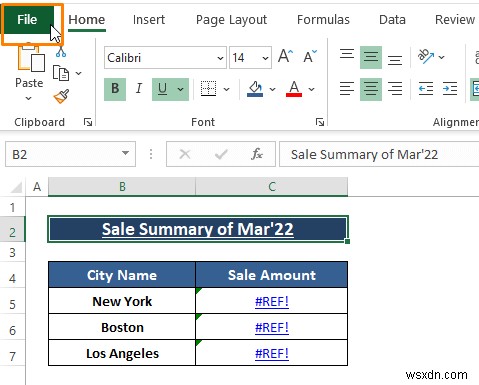Select the City Name header cell
This screenshot has width=479, height=385.
(x=122, y=275)
